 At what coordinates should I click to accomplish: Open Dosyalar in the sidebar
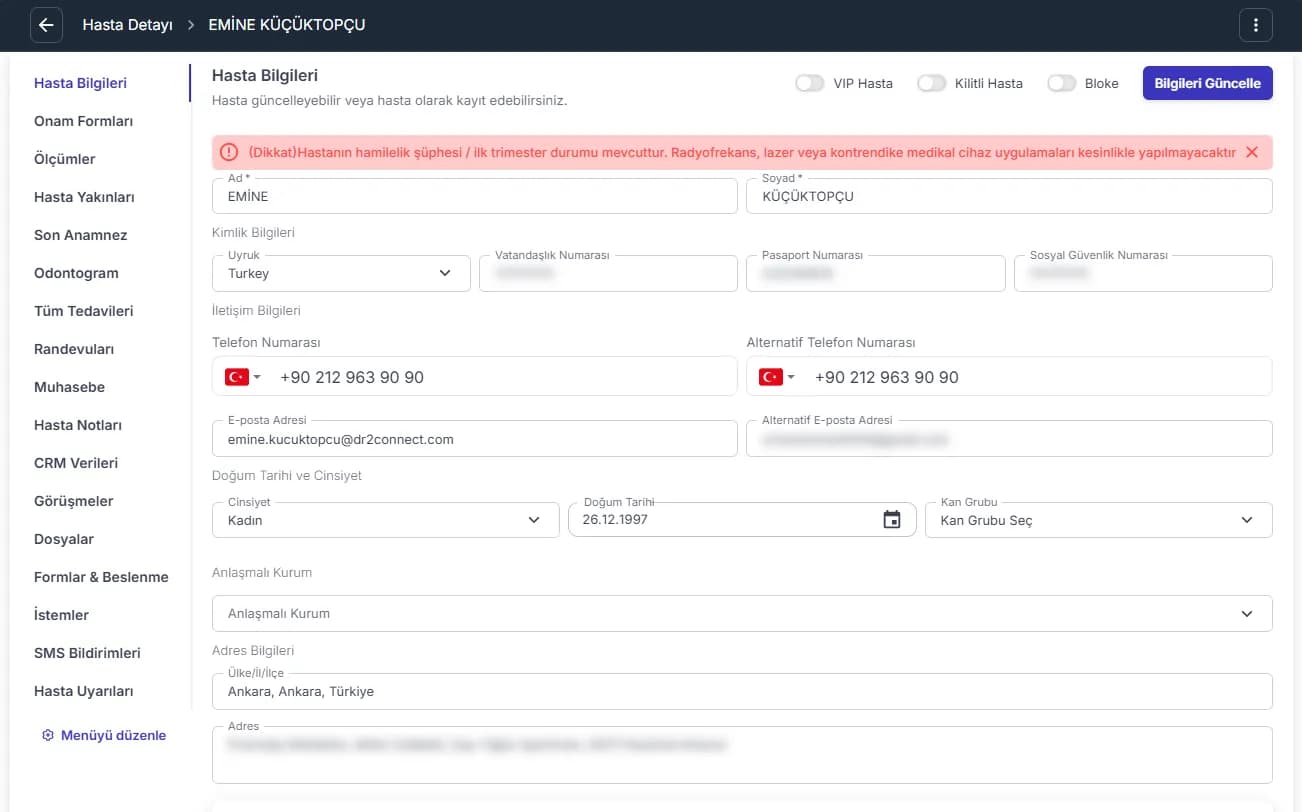(x=64, y=539)
